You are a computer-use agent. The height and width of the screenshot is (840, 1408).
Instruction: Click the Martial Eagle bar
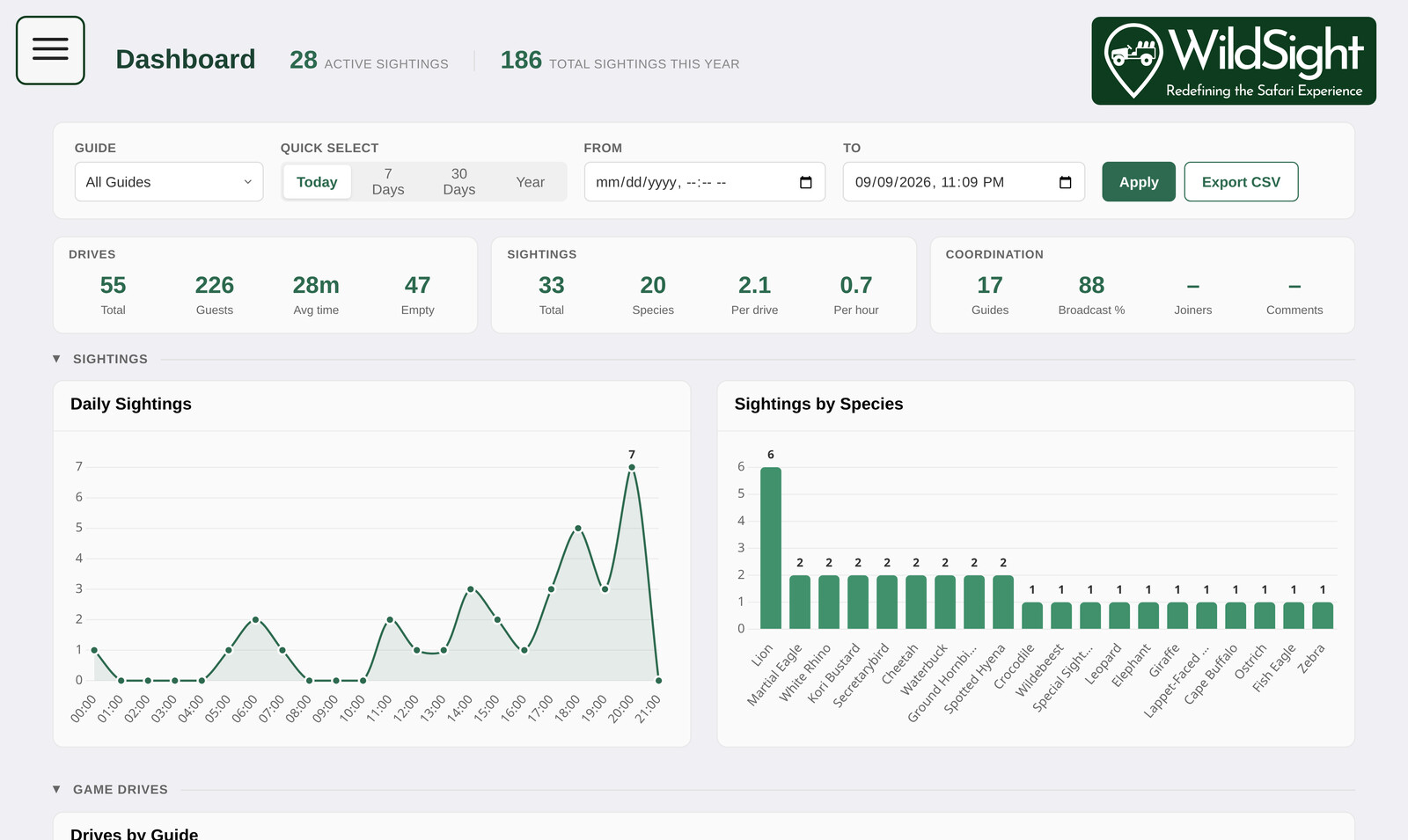pos(800,603)
